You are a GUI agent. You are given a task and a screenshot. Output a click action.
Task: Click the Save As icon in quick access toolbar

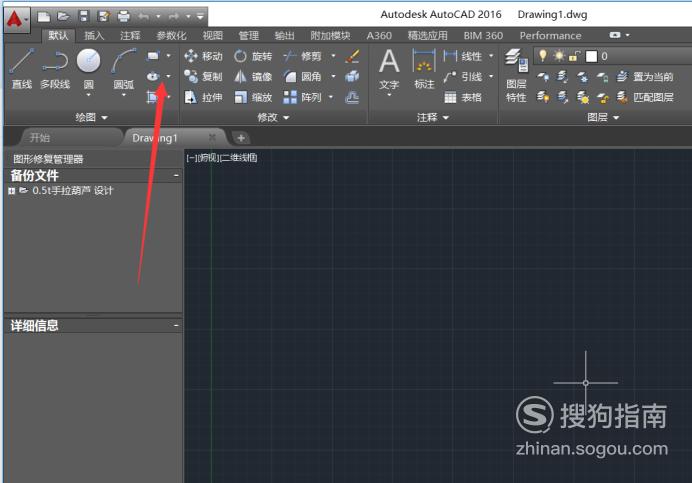(x=104, y=17)
